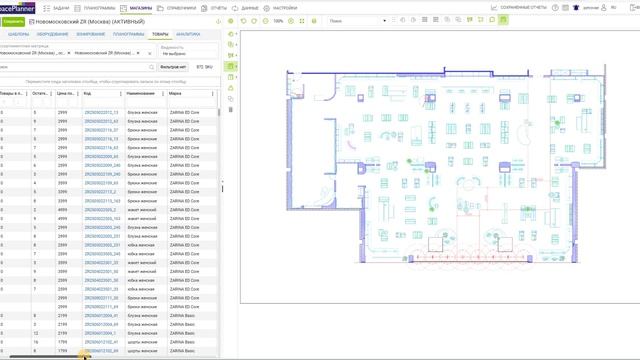Open the Данные section in the top menu
Image resolution: width=640 pixels, height=360 pixels.
coord(245,8)
